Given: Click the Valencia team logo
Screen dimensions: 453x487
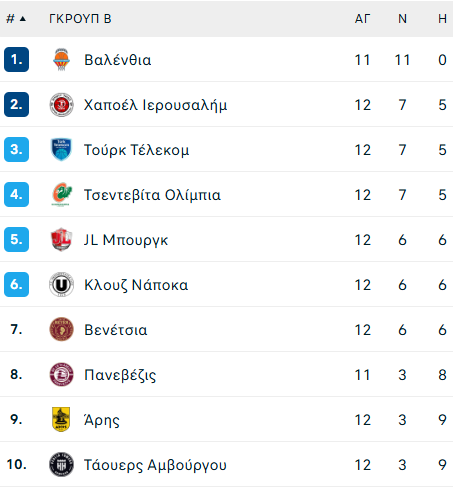Looking at the screenshot, I should (x=61, y=60).
